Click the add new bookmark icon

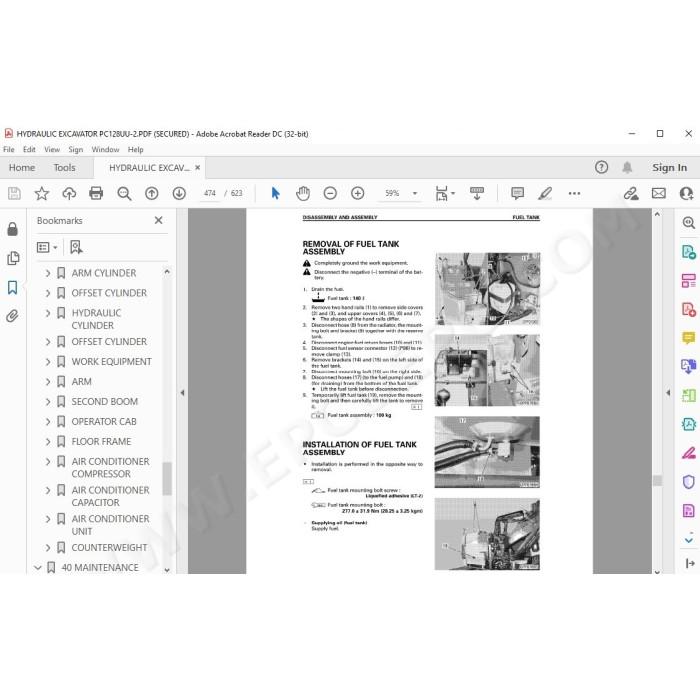[x=76, y=247]
